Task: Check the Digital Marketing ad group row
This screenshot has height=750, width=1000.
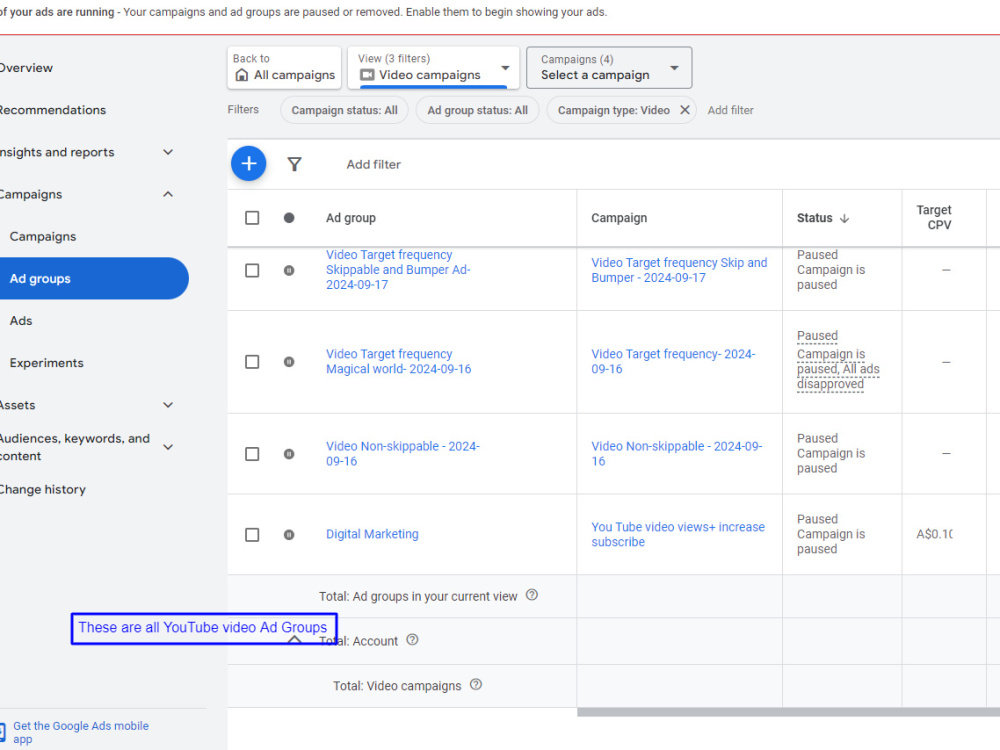Action: pos(252,534)
